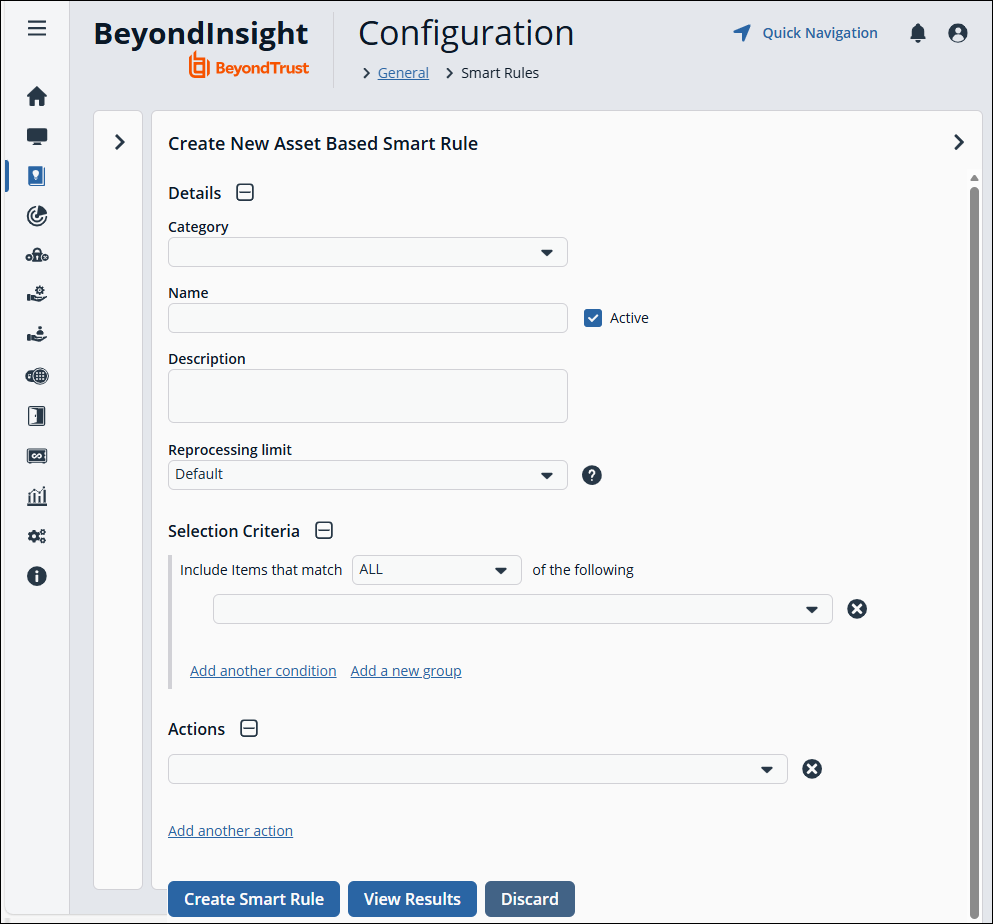Toggle the Active checkbox

pos(593,318)
